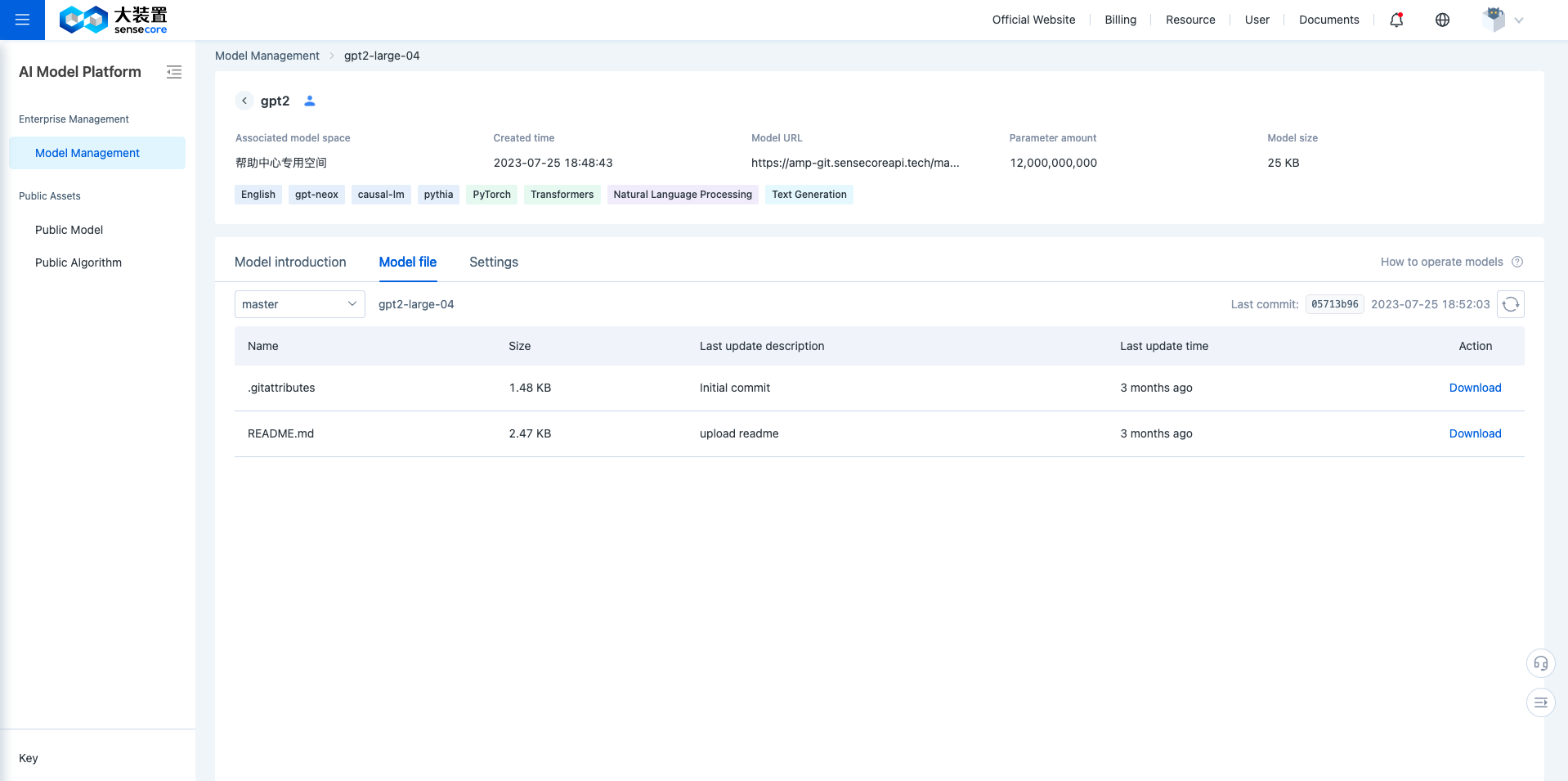The width and height of the screenshot is (1568, 781).
Task: Expand the account dropdown arrow
Action: coord(1519,20)
